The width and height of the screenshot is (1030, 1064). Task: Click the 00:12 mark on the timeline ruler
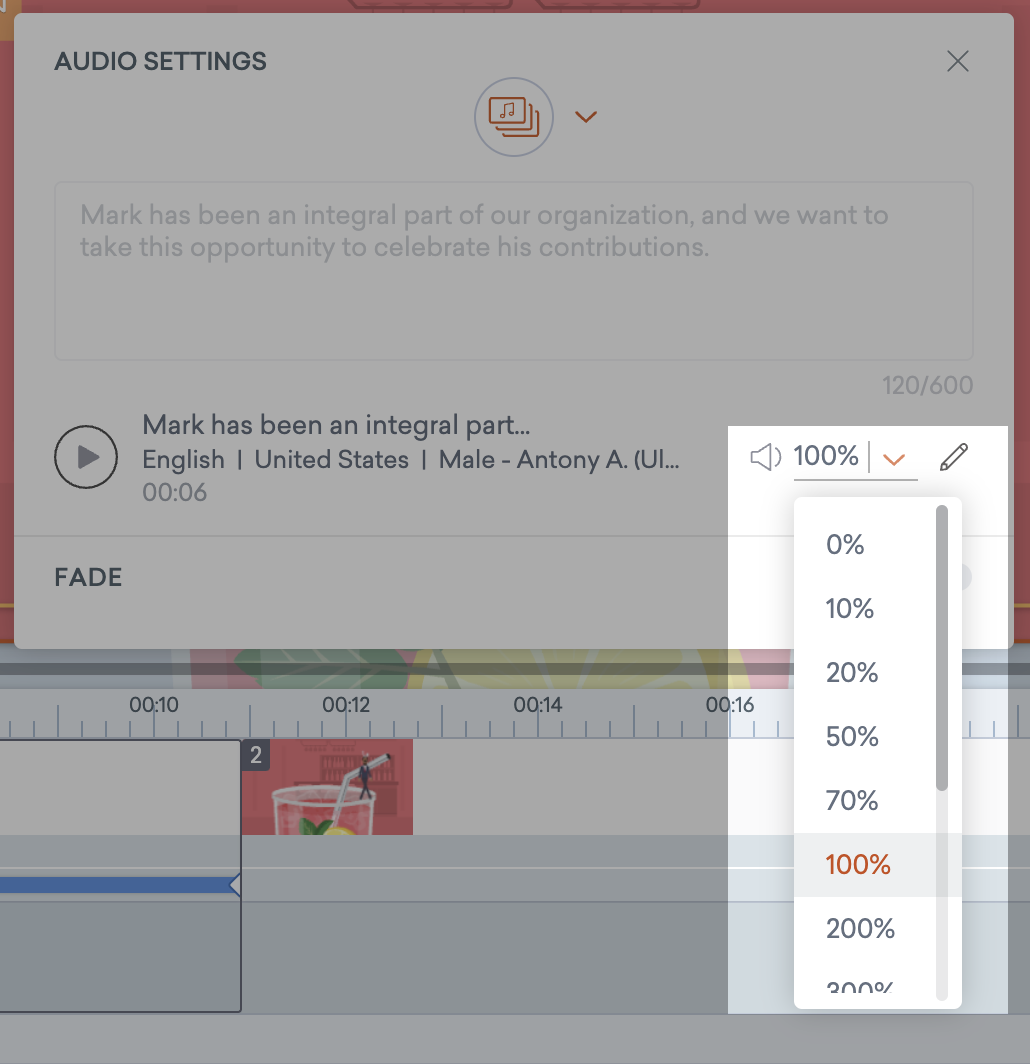tap(347, 705)
